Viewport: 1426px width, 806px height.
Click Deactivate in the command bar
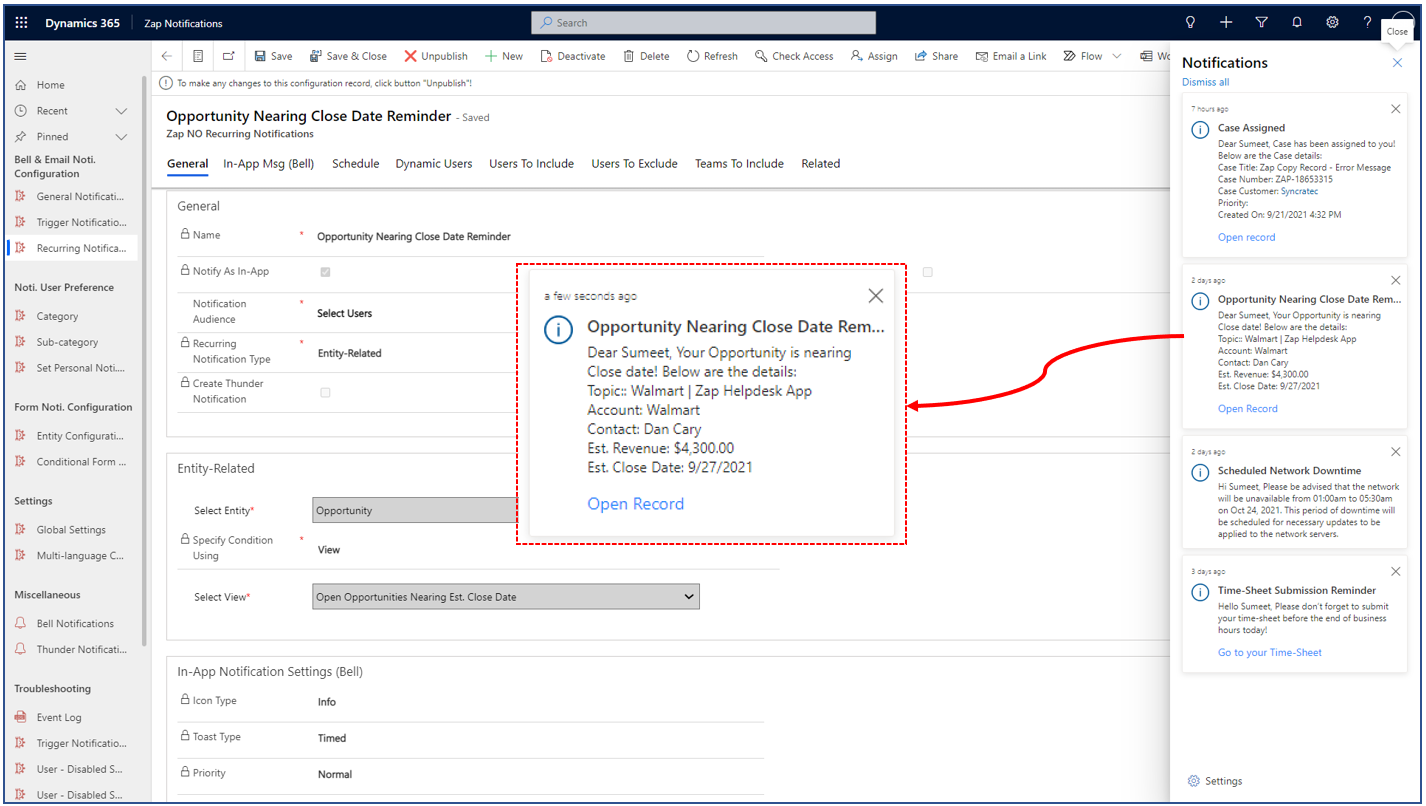[x=573, y=56]
